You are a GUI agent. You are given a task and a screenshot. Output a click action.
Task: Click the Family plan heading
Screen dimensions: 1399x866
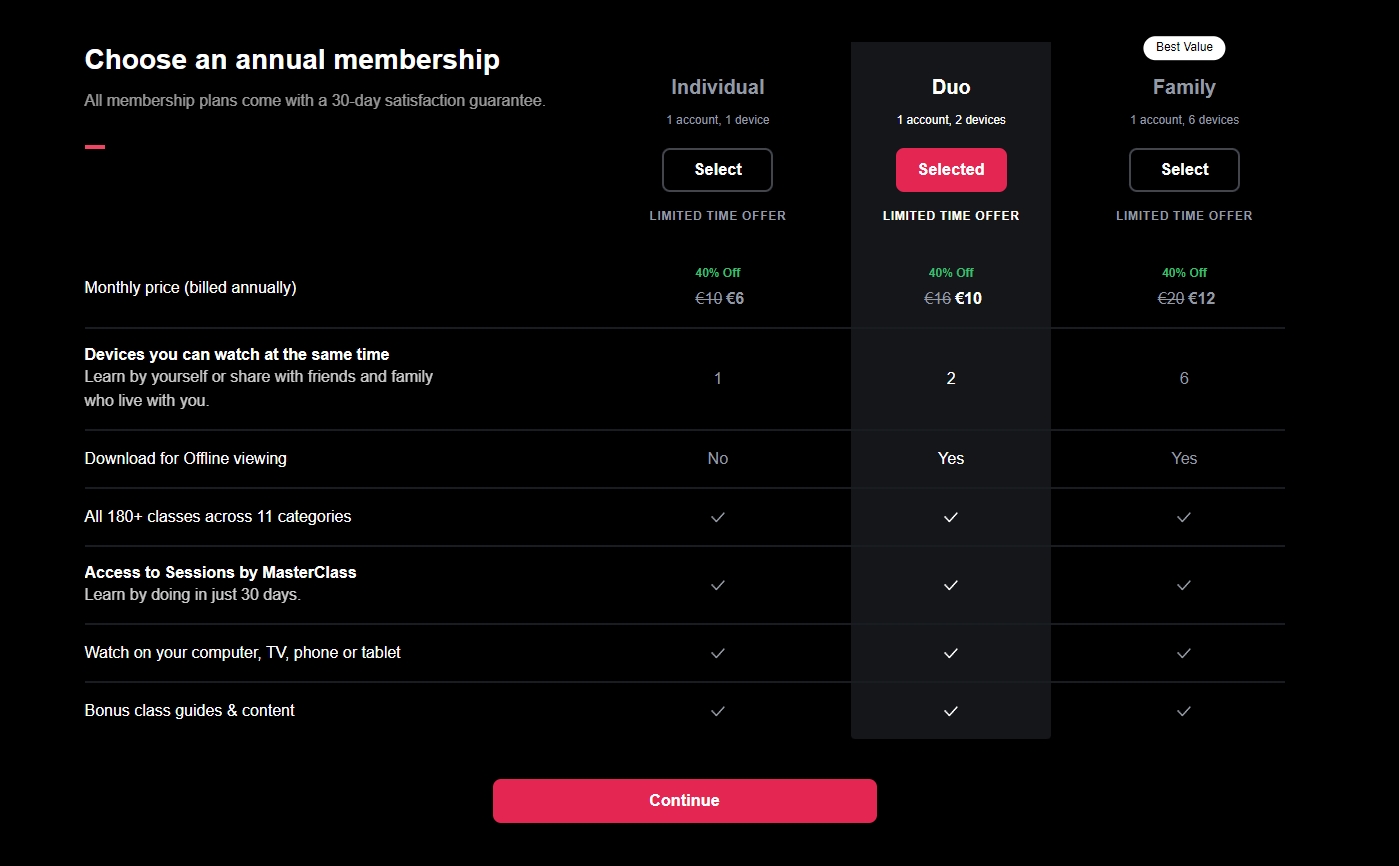pos(1184,87)
